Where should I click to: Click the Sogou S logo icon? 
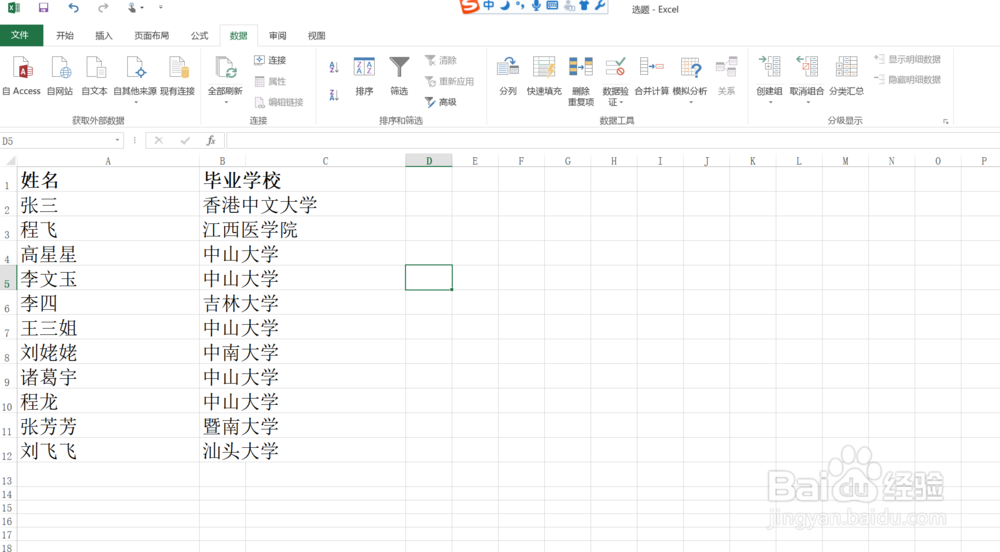point(469,6)
